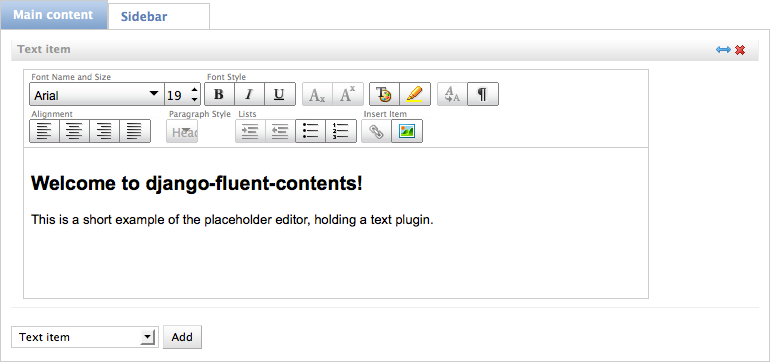Insert a numbered list
This screenshot has height=362, width=770.
pyautogui.click(x=341, y=131)
